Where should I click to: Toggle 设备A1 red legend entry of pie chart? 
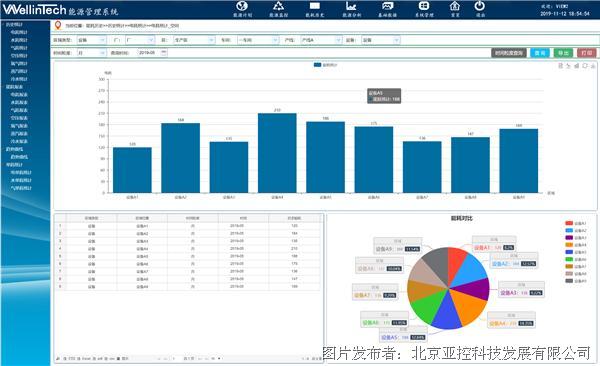pos(576,223)
